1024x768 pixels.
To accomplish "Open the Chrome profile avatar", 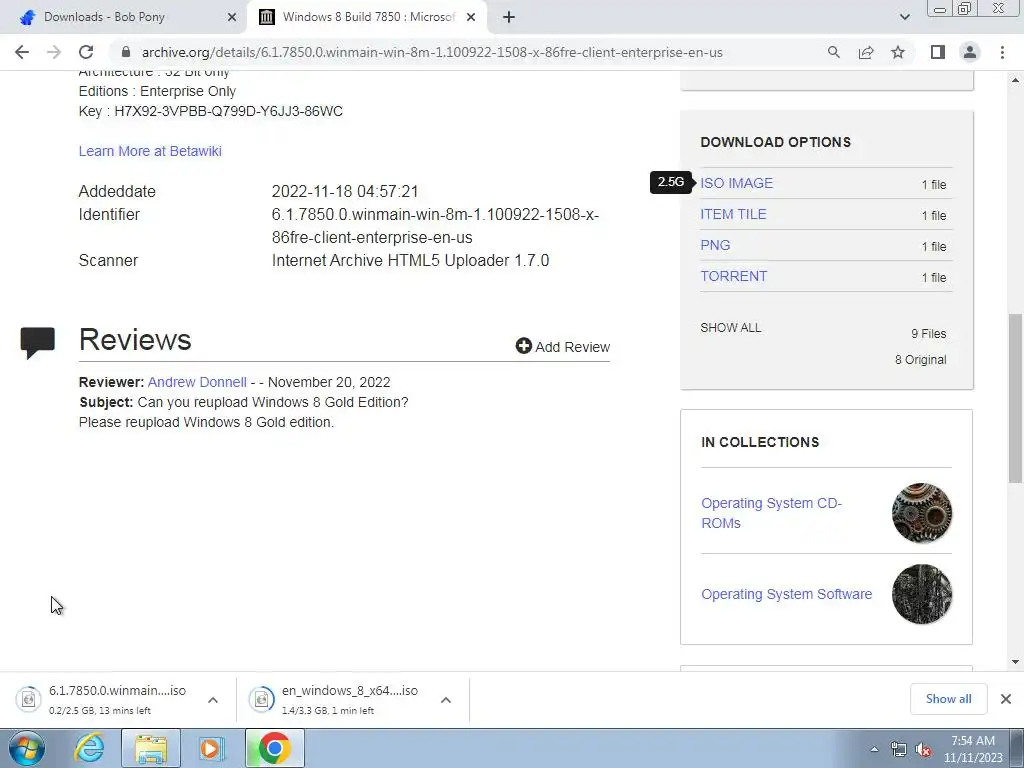I will [x=970, y=52].
